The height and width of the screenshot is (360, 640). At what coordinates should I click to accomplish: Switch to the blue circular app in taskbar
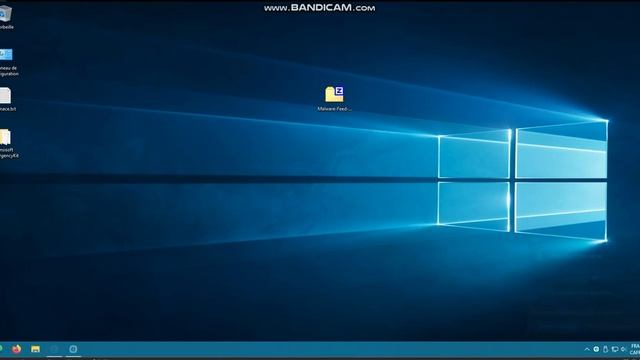click(73, 349)
